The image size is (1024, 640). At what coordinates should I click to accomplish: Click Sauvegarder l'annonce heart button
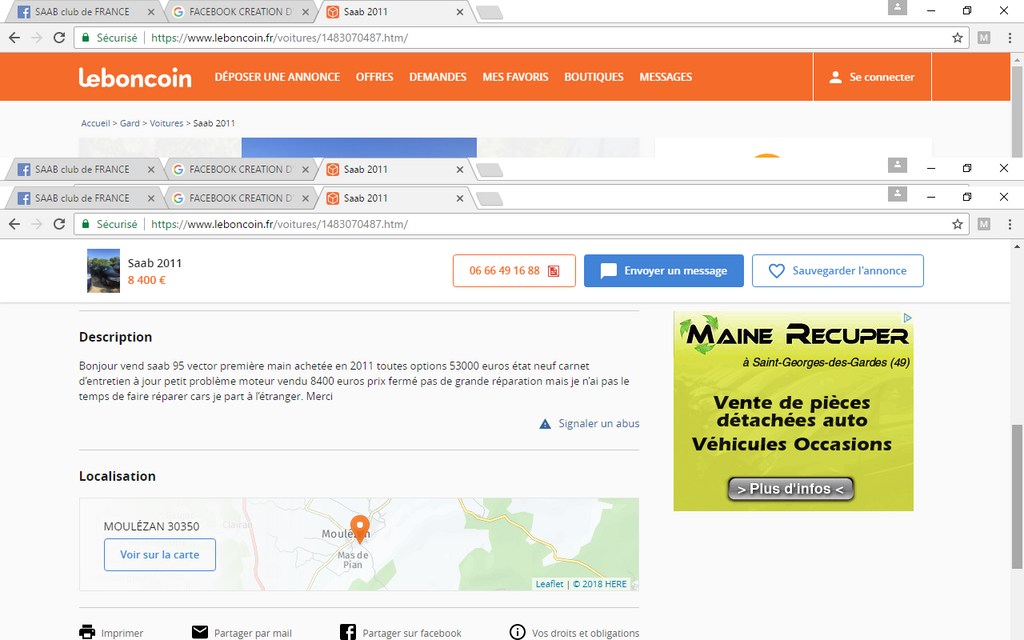point(837,270)
